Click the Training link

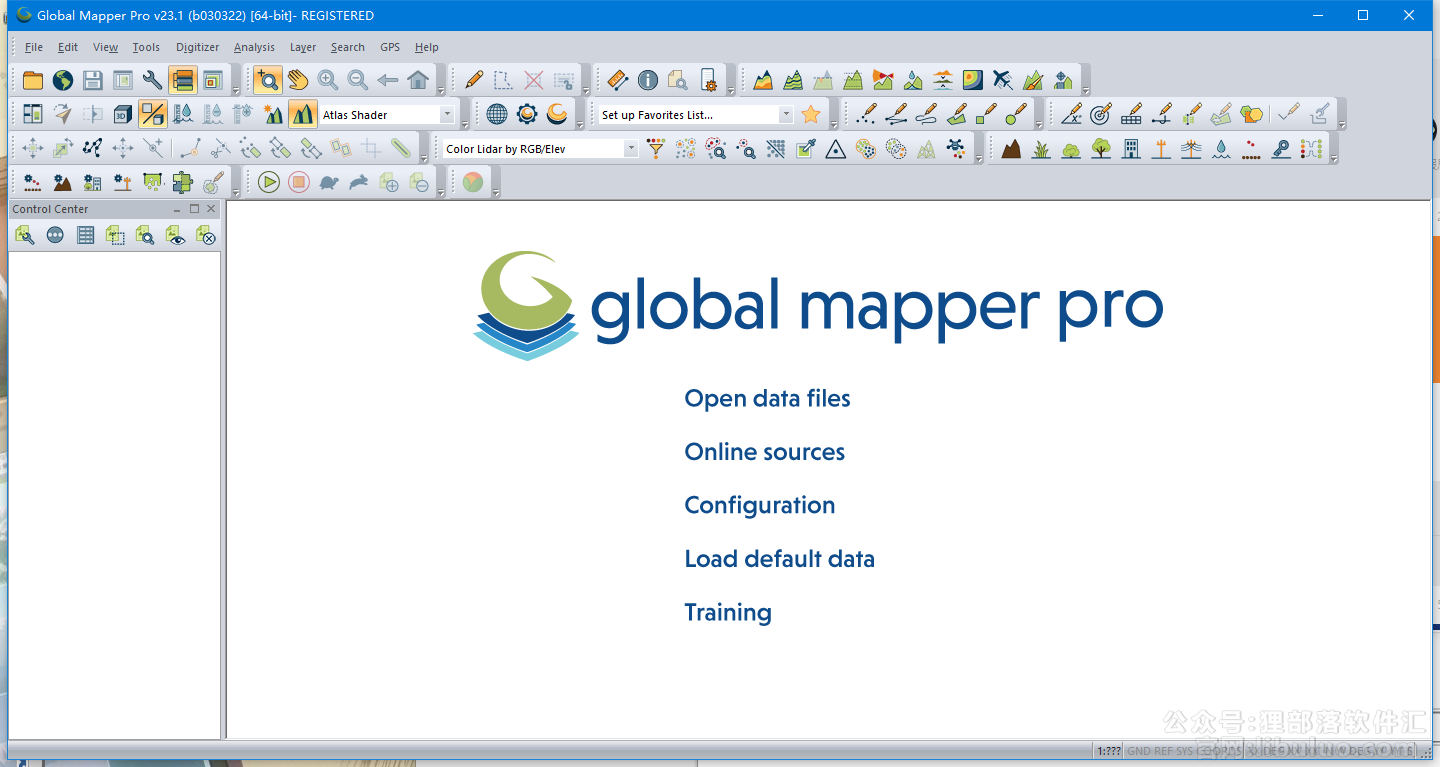click(x=728, y=613)
